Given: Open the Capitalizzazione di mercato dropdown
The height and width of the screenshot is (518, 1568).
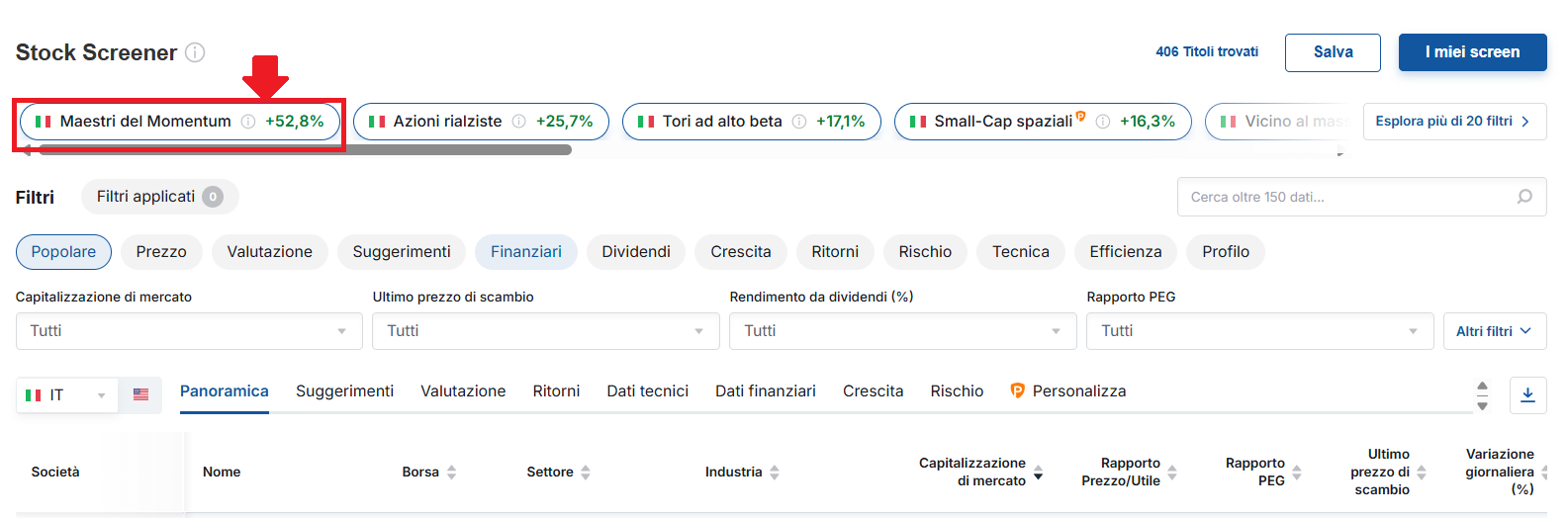Looking at the screenshot, I should click(189, 331).
